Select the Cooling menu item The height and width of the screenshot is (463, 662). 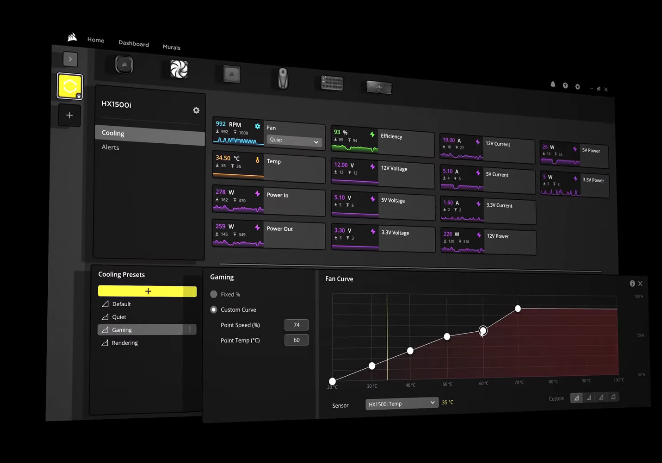tap(149, 135)
